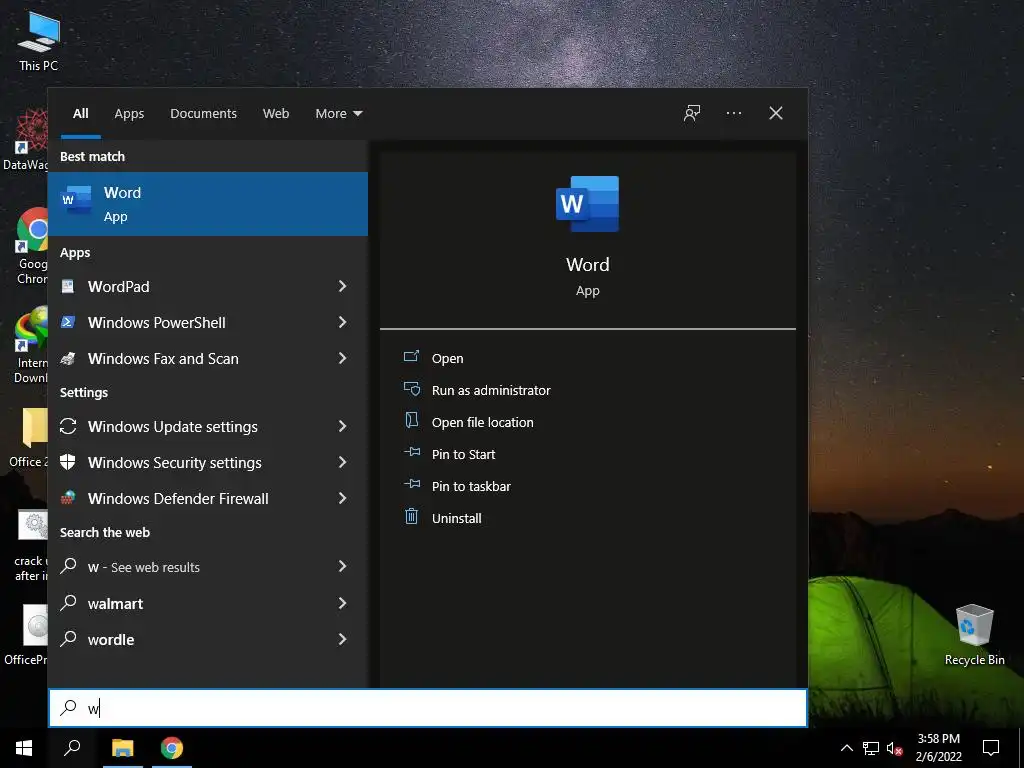This screenshot has height=768, width=1024.
Task: Open the Windows Update settings icon
Action: click(x=68, y=426)
